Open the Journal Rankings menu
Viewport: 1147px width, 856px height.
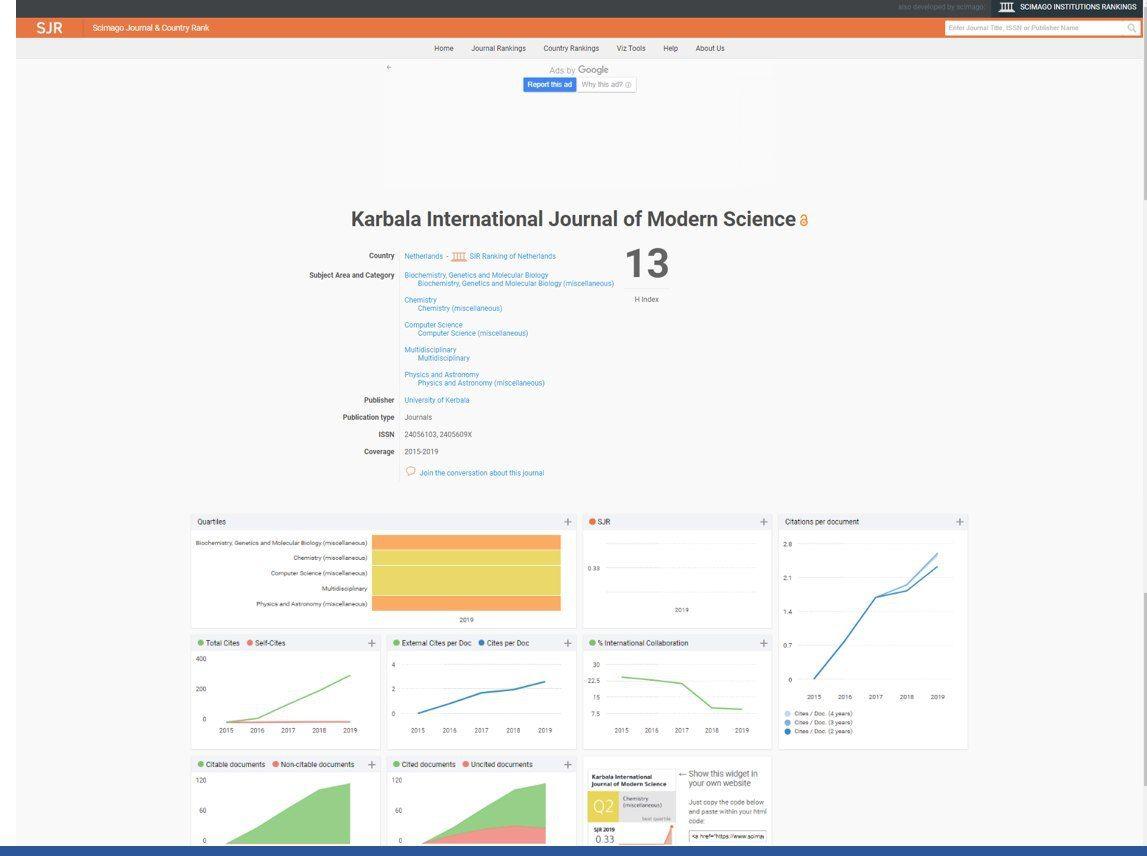[498, 48]
